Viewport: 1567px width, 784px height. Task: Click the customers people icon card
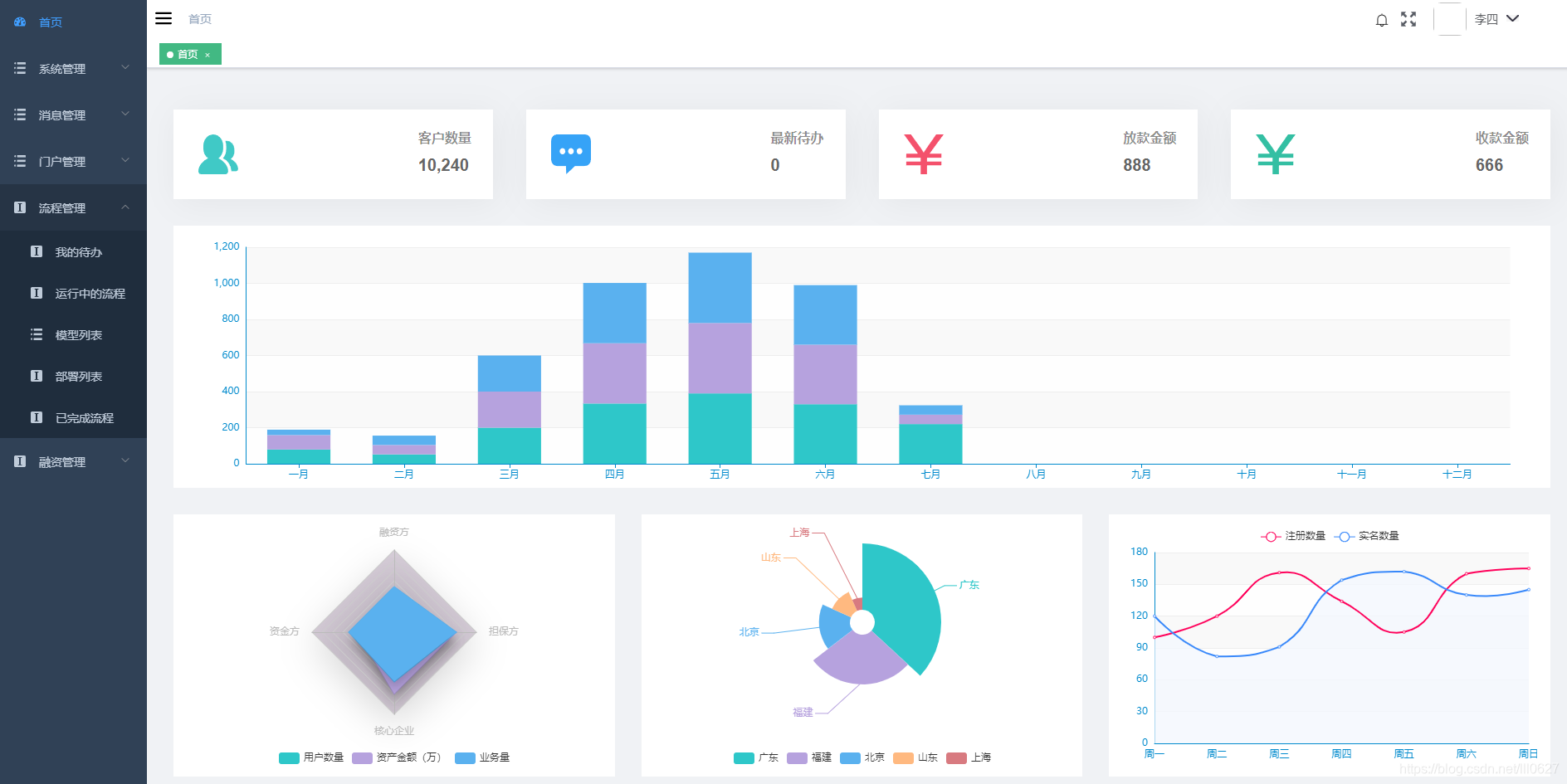click(x=218, y=154)
